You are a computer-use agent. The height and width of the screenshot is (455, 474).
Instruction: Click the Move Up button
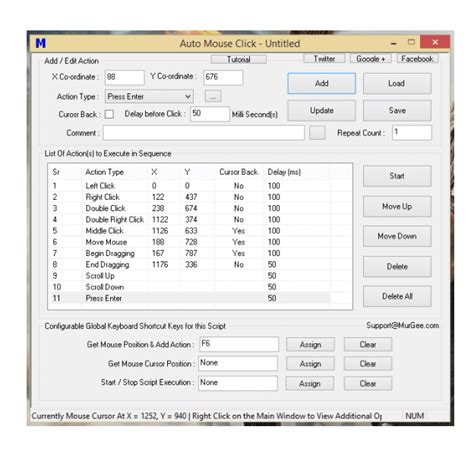coord(397,206)
